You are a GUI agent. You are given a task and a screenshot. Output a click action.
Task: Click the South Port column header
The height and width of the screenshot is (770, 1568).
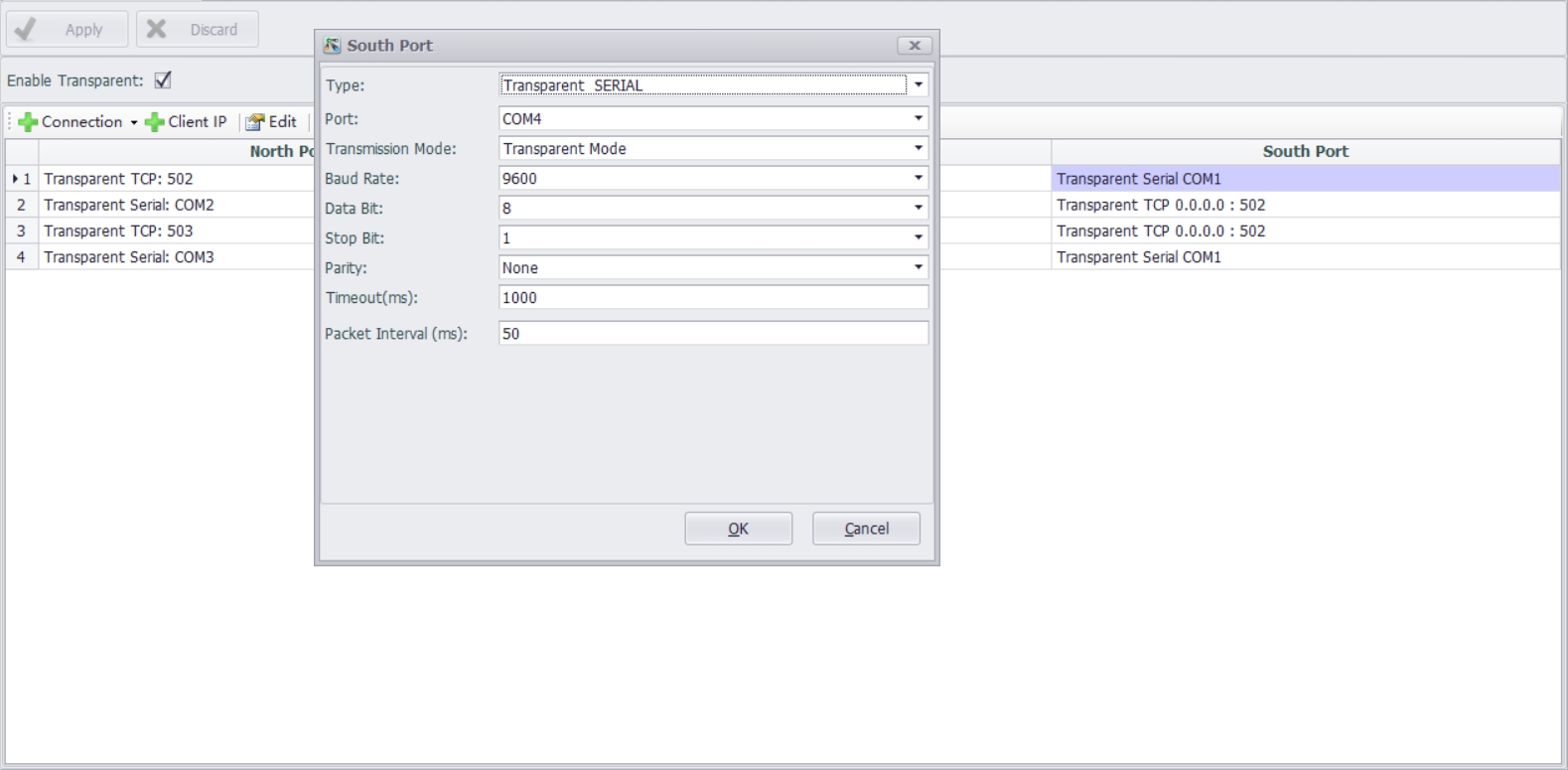coord(1305,151)
